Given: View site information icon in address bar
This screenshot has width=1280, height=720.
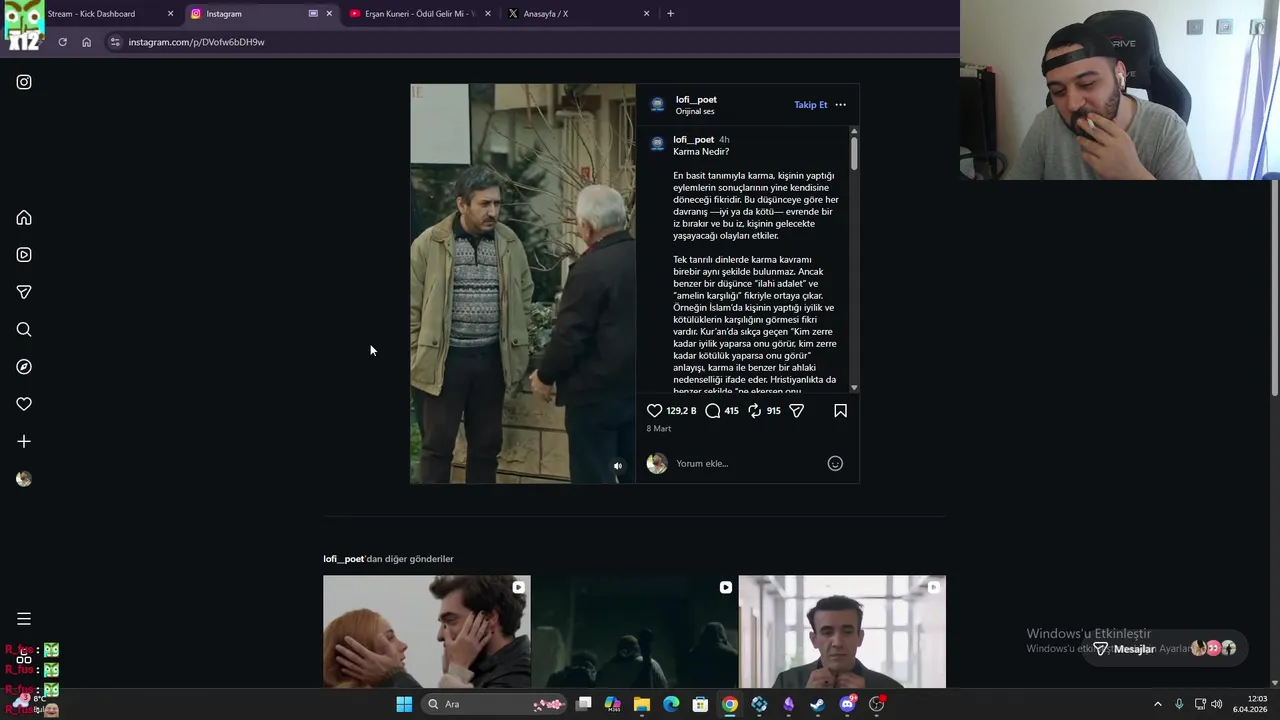Looking at the screenshot, I should (115, 42).
